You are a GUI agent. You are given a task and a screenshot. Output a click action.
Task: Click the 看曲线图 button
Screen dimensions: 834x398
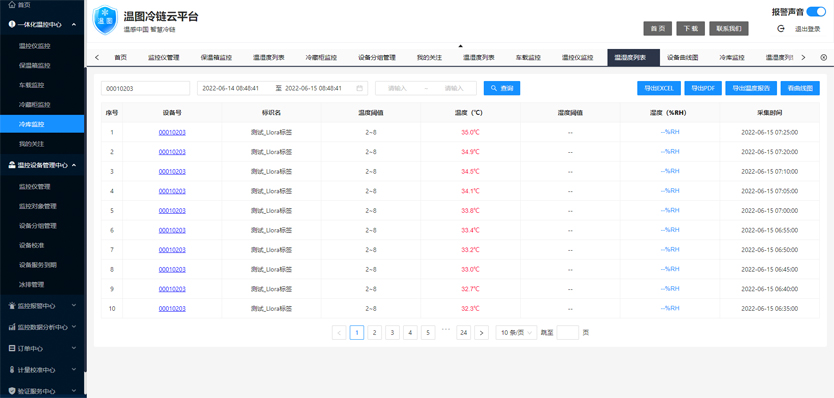tap(800, 88)
